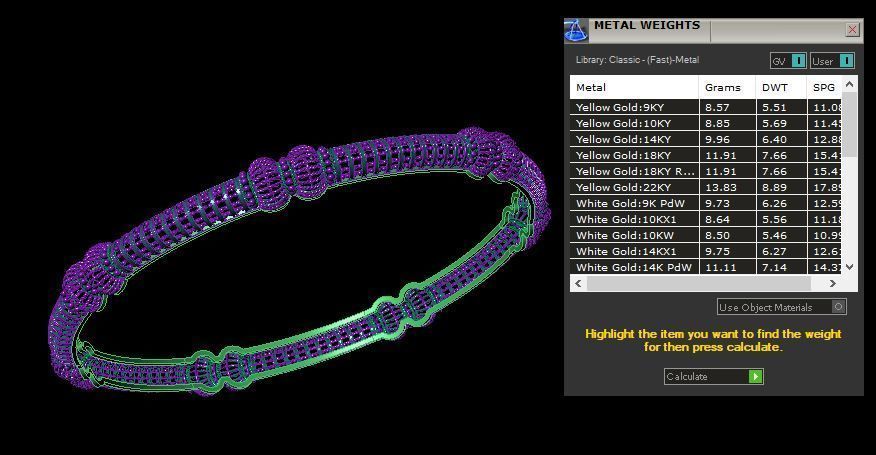
Task: Select the White Gold:9K PdW row
Action: pyautogui.click(x=706, y=203)
